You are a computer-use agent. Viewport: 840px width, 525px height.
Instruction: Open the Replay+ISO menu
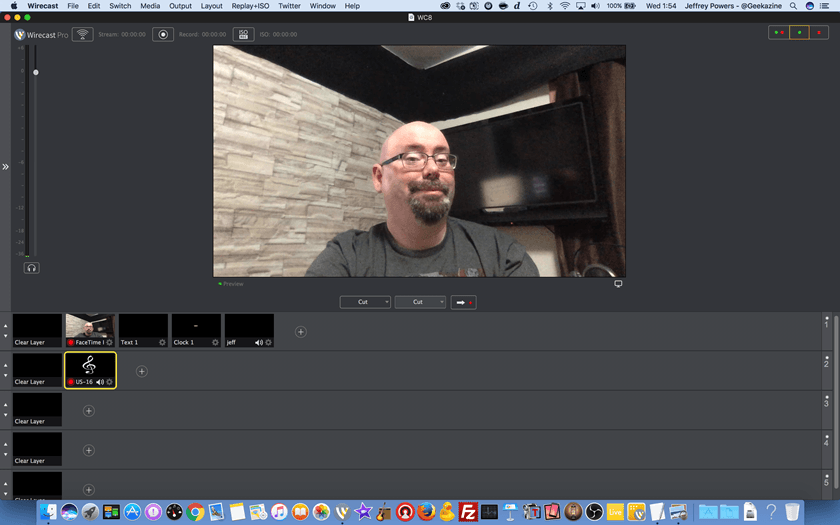point(250,6)
